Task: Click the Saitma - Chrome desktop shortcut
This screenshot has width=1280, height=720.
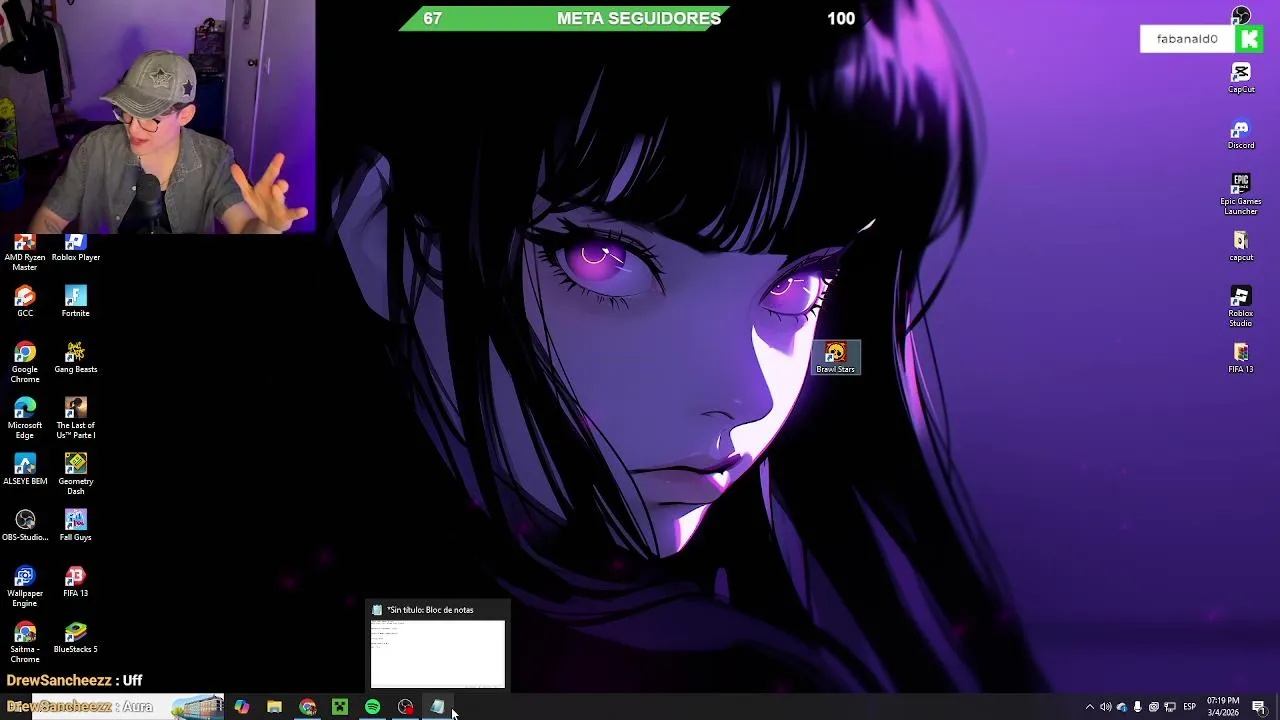Action: click(25, 643)
